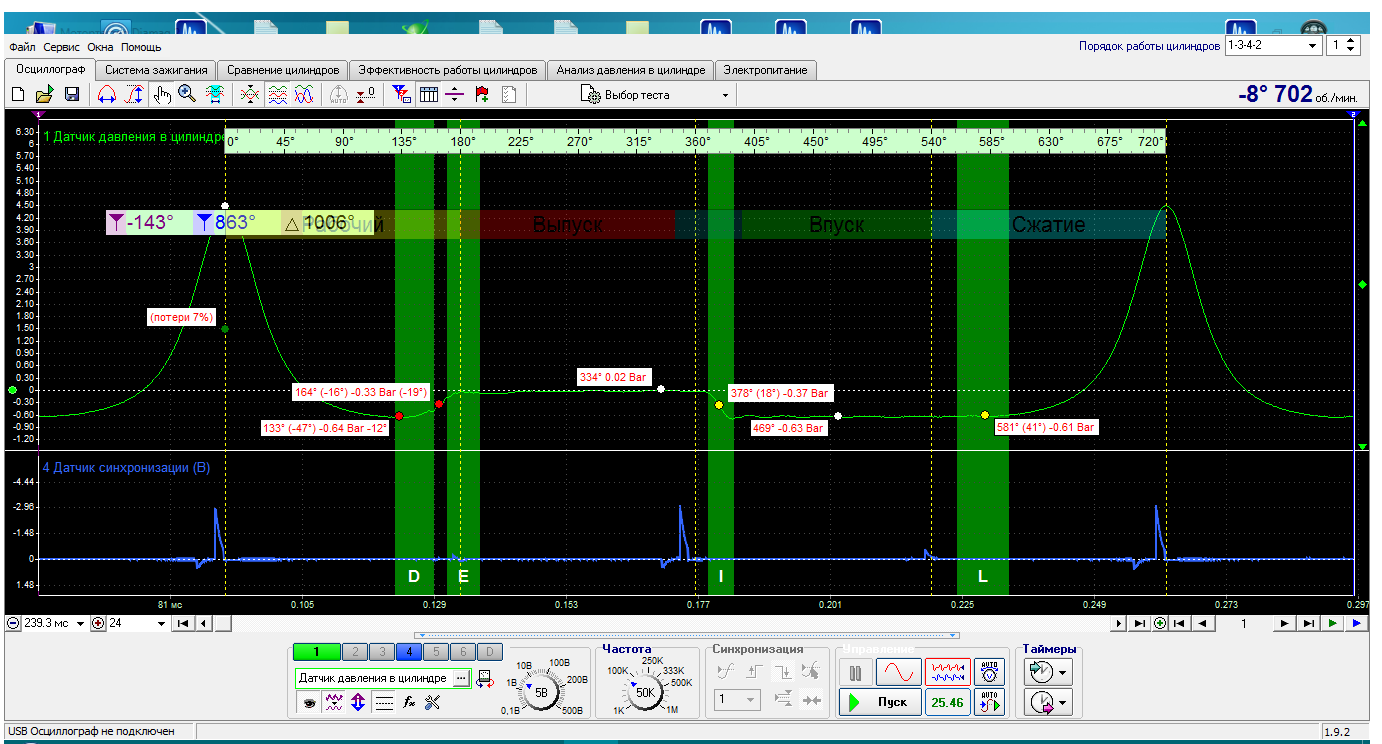This screenshot has width=1382, height=744.
Task: Open the Файл menu
Action: pos(22,47)
